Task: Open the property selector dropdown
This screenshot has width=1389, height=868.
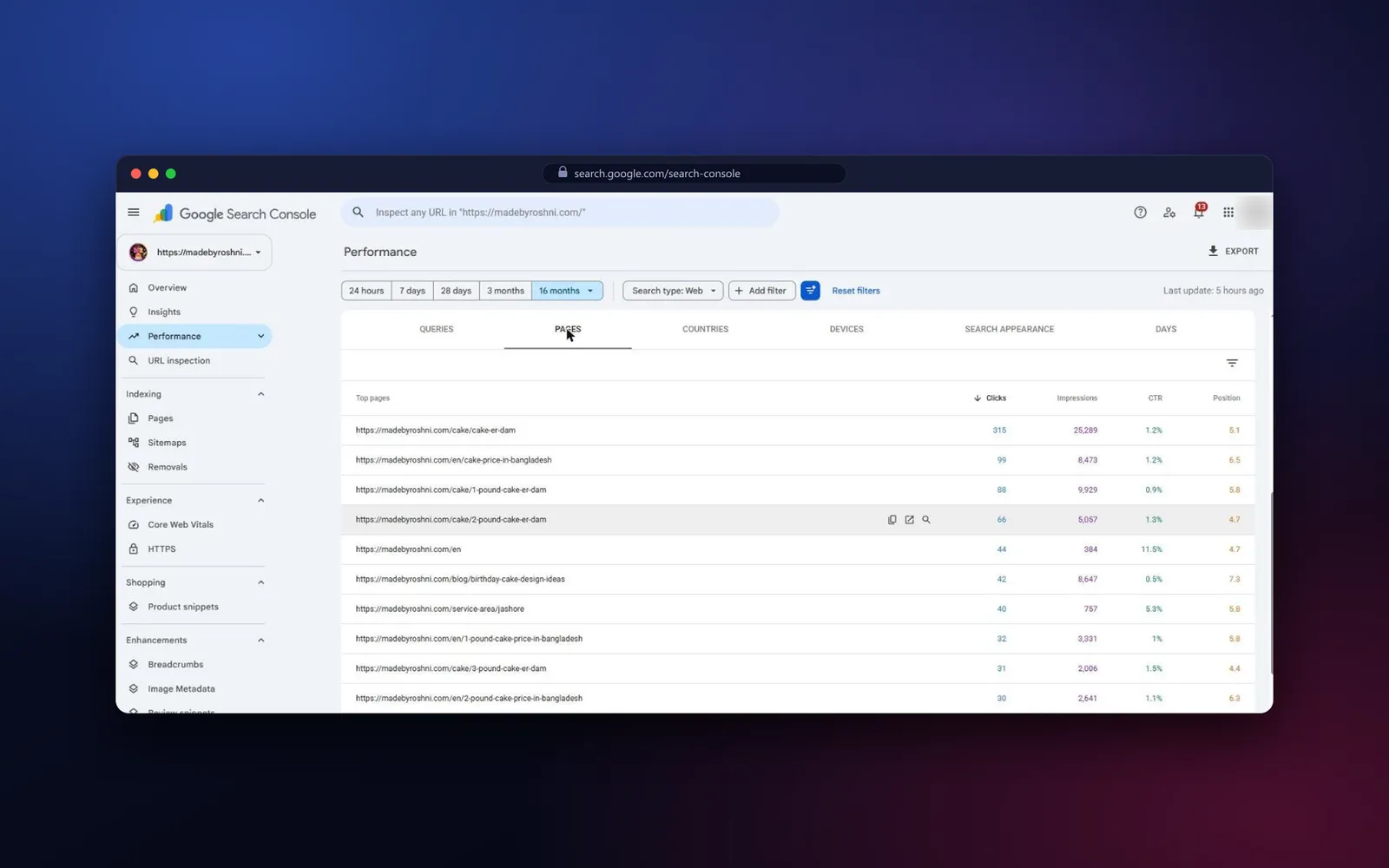Action: 195,252
